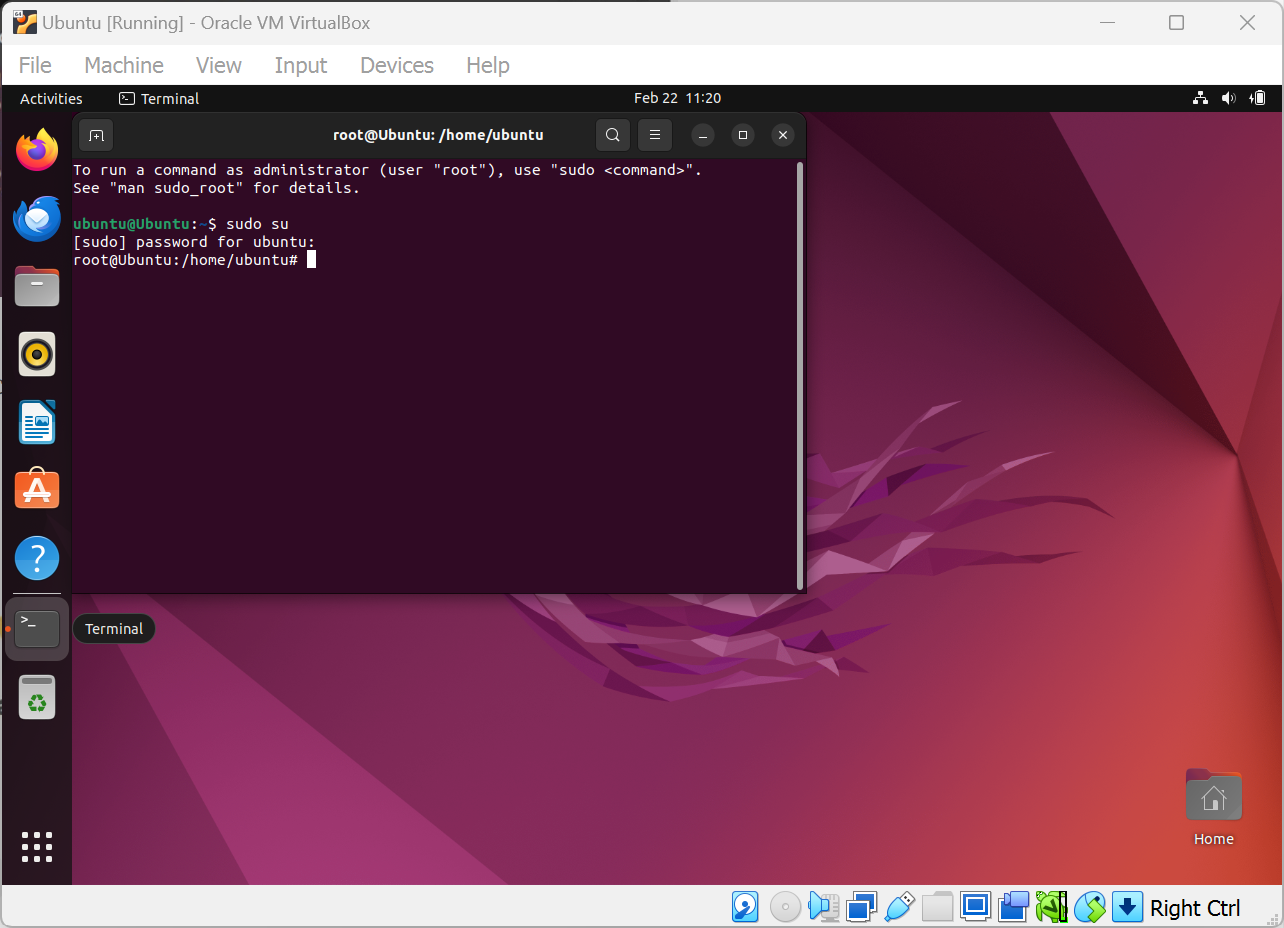Click the optical disc drive indicator
The width and height of the screenshot is (1284, 928).
click(785, 907)
